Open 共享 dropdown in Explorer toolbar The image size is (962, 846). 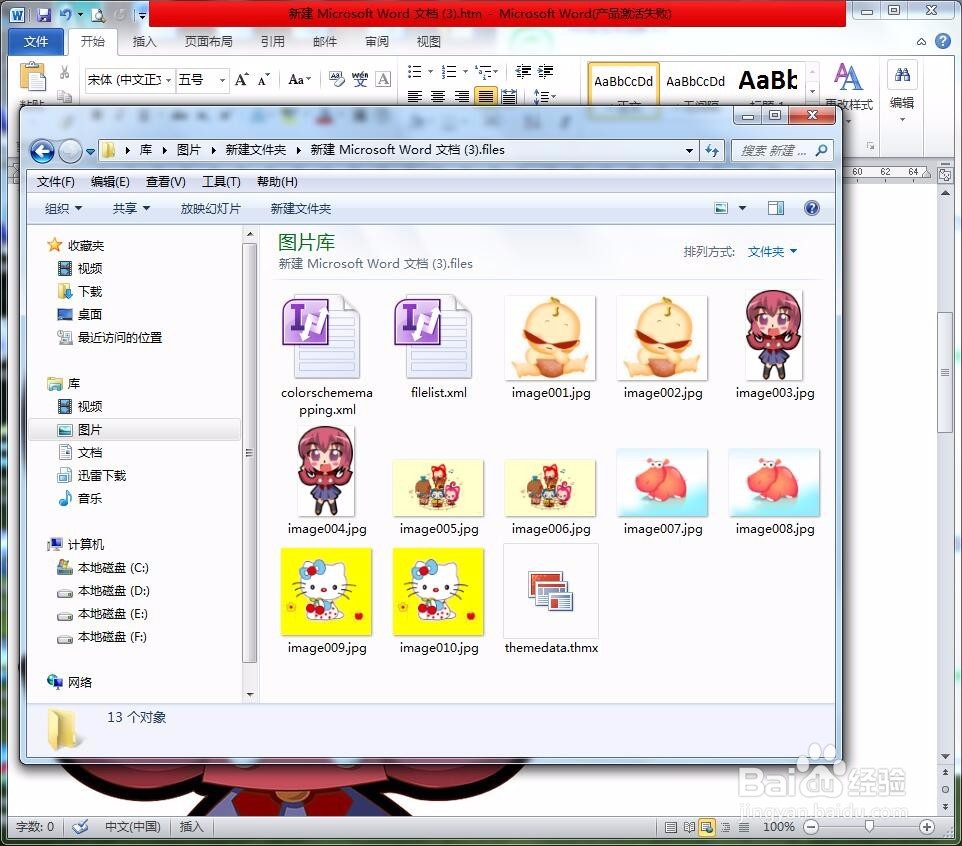point(131,209)
